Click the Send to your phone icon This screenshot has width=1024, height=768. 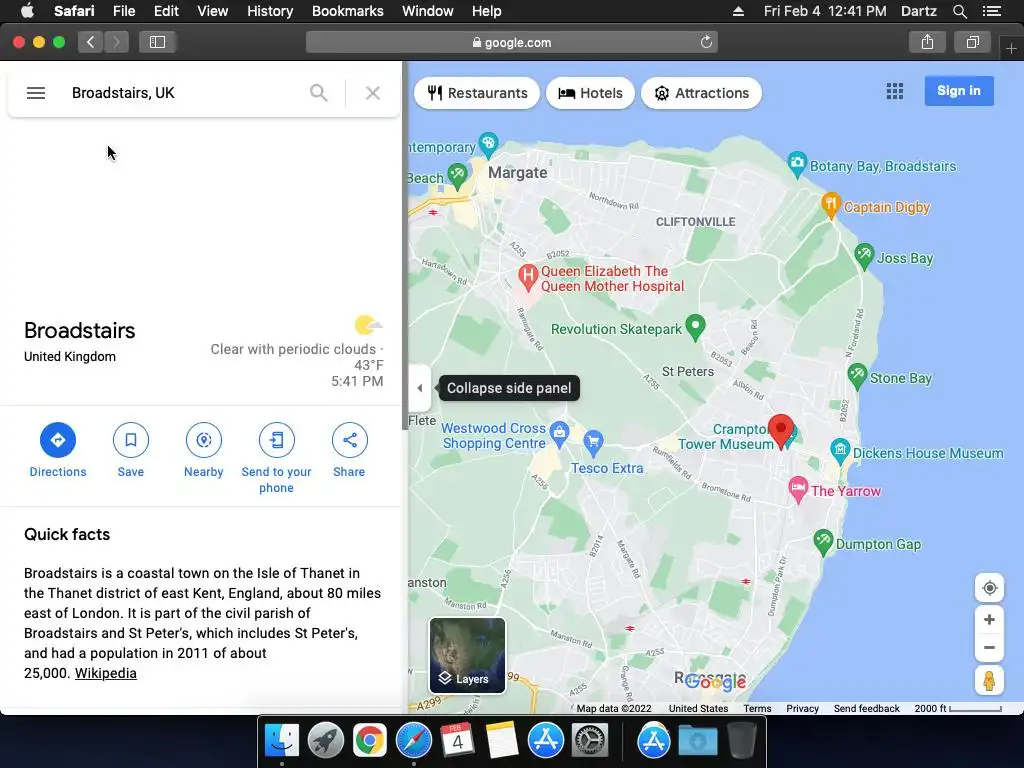pos(276,440)
